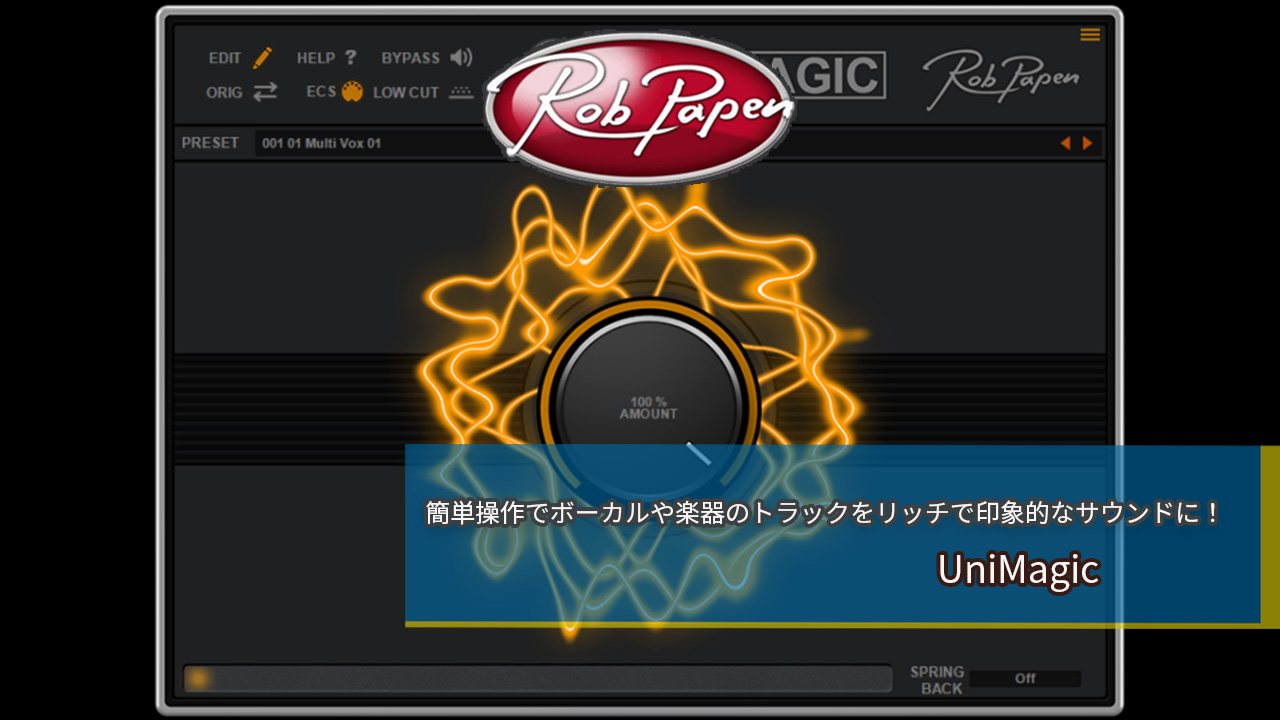Toggle ORIG with the swap arrows icon
The image size is (1280, 720).
coord(265,92)
